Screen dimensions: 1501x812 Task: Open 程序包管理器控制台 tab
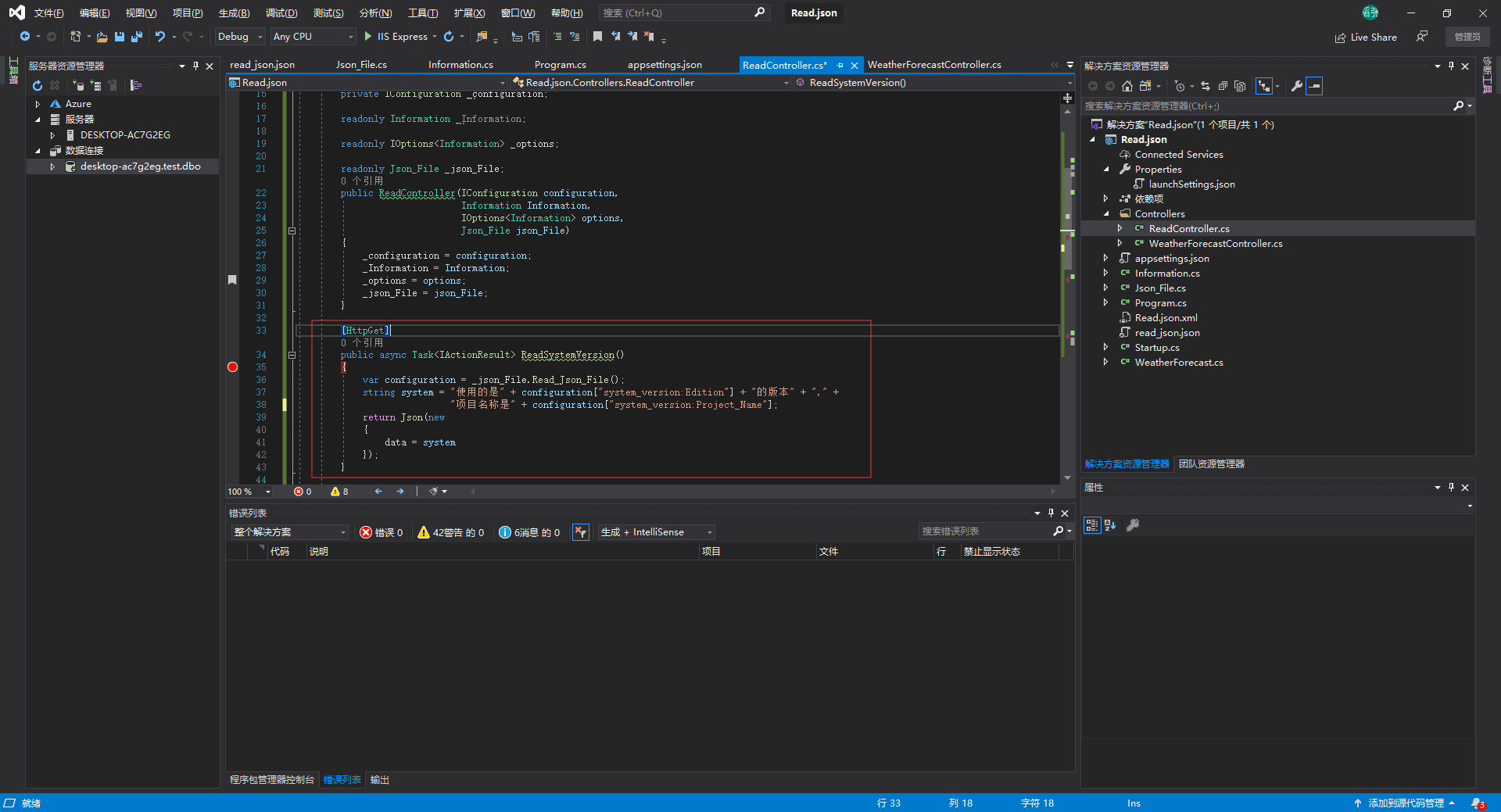point(272,780)
